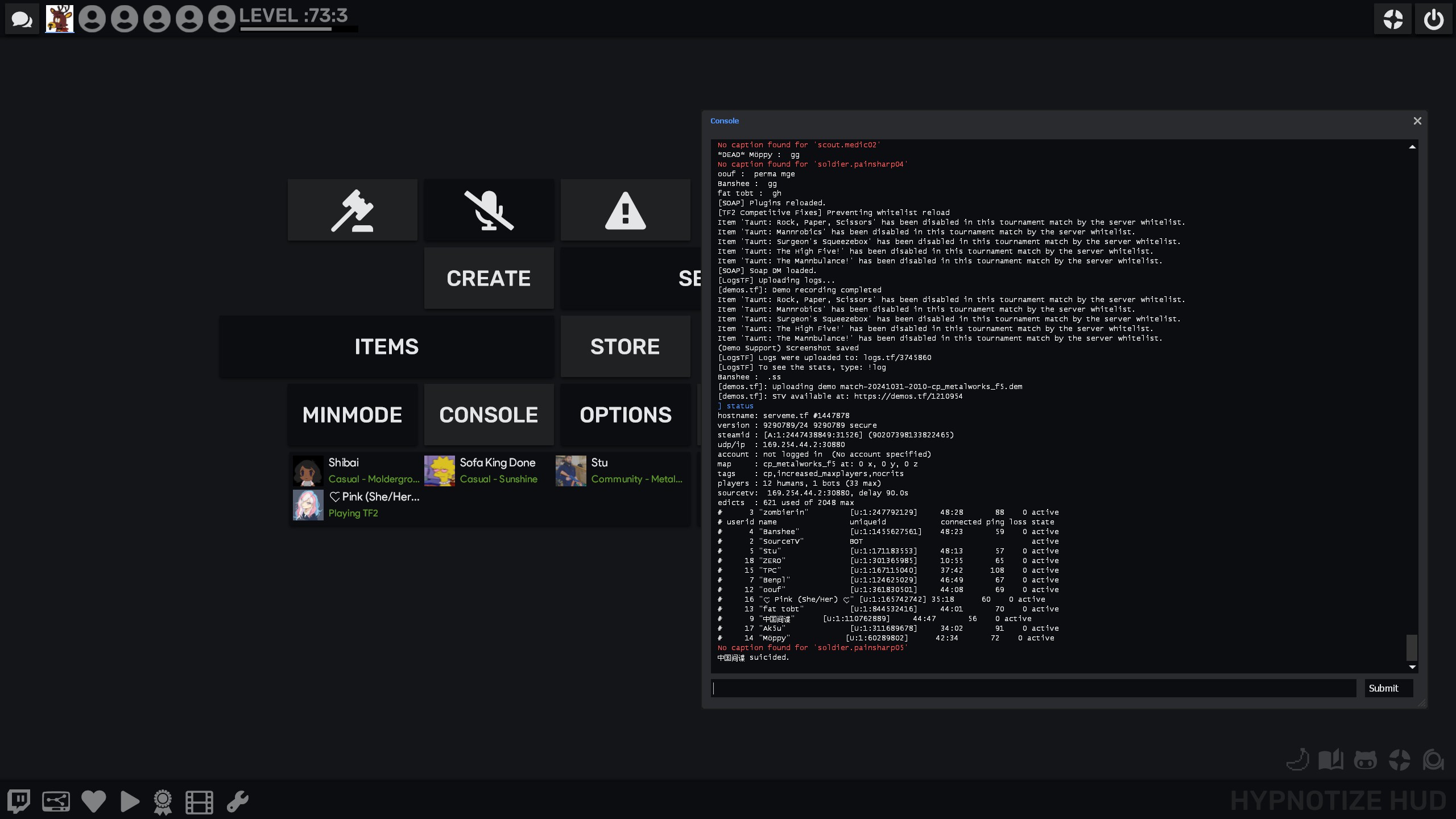Click the gavel call vote button
This screenshot has height=819, width=1456.
[x=352, y=210]
